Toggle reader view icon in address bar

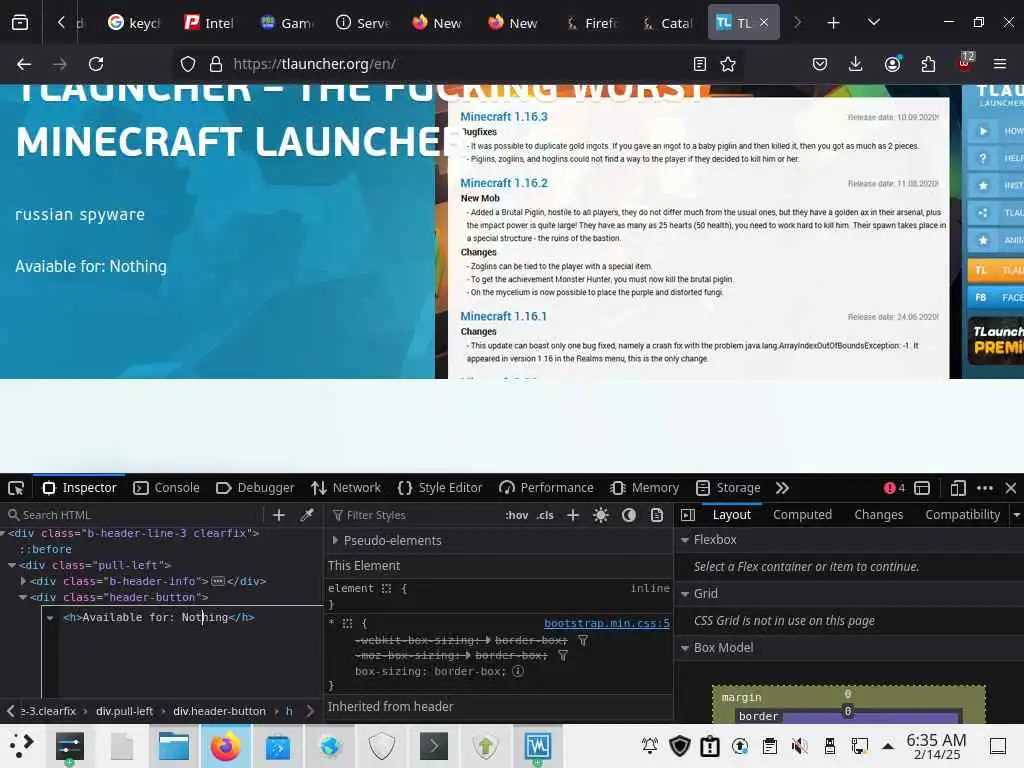[699, 64]
